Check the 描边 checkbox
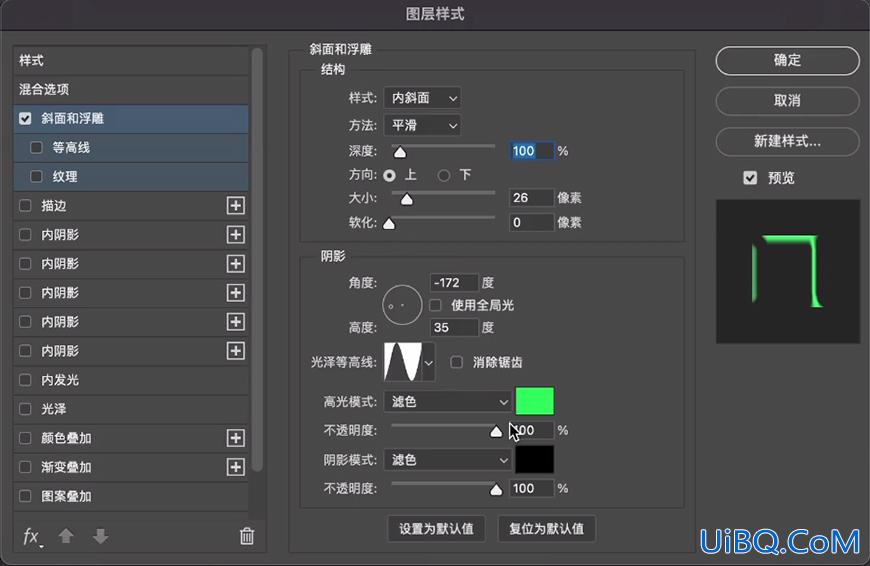The image size is (870, 566). click(25, 205)
